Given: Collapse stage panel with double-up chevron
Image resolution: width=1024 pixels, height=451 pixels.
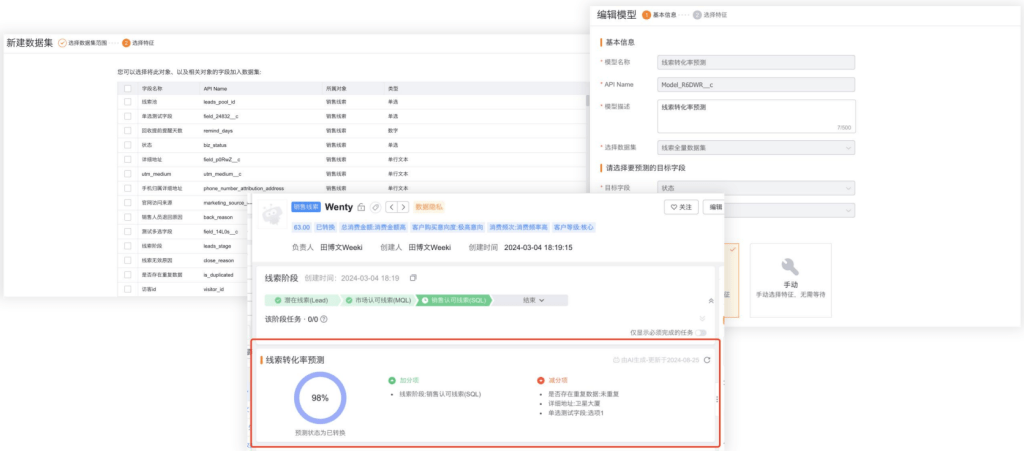Looking at the screenshot, I should click(x=711, y=299).
